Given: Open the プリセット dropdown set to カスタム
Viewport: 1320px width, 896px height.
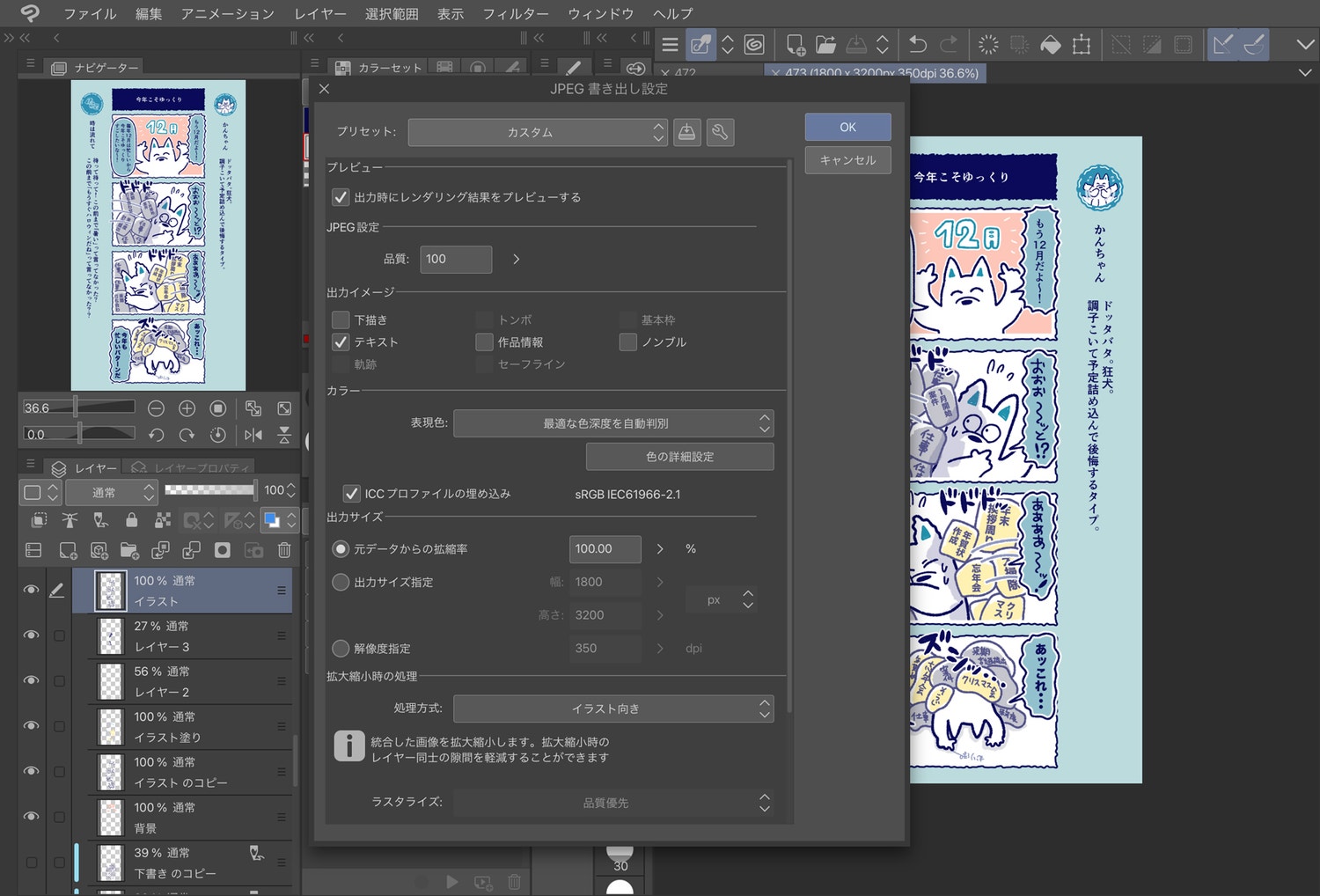Looking at the screenshot, I should click(x=537, y=132).
